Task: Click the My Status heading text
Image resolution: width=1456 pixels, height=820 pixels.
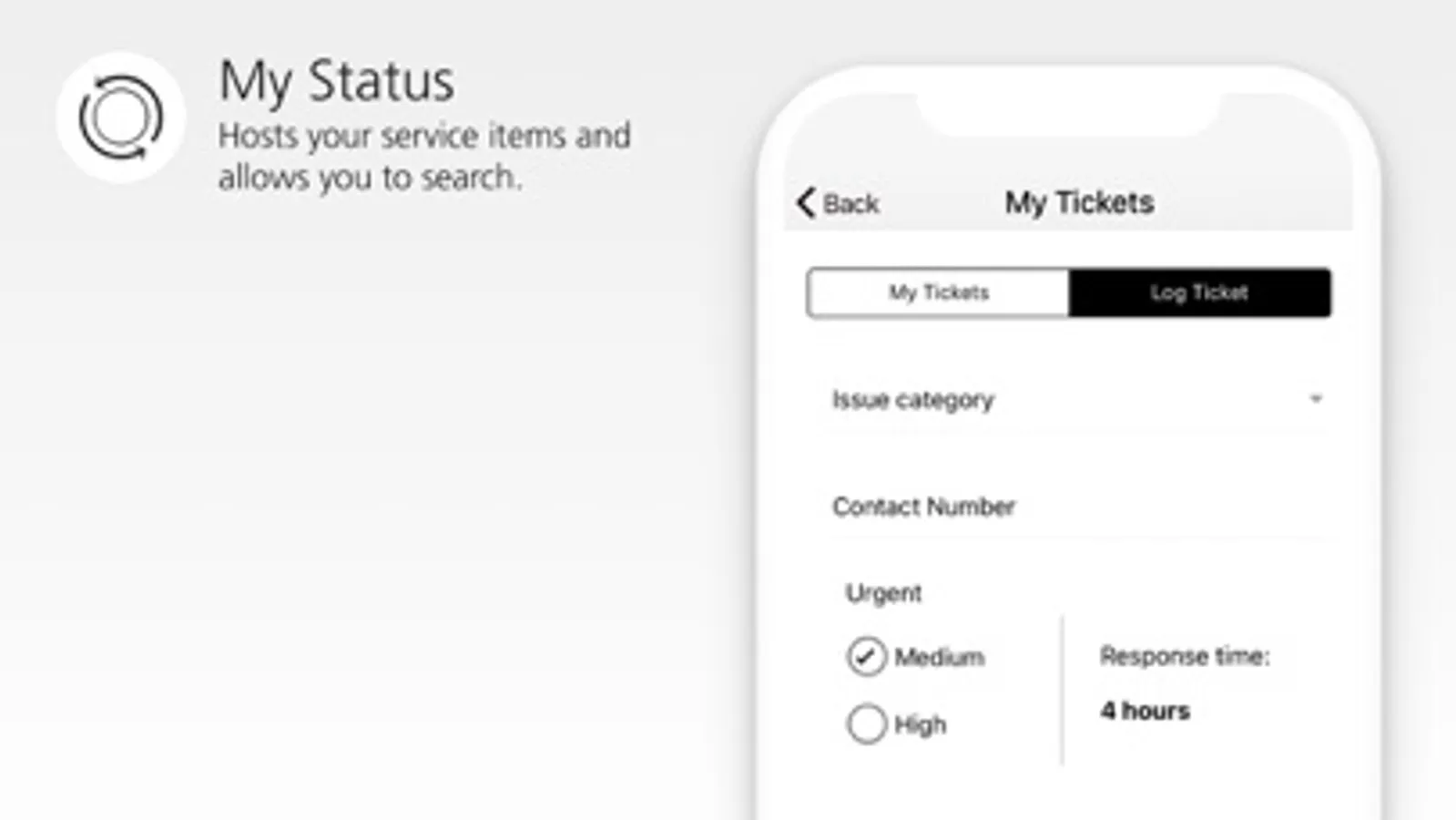Action: (336, 81)
